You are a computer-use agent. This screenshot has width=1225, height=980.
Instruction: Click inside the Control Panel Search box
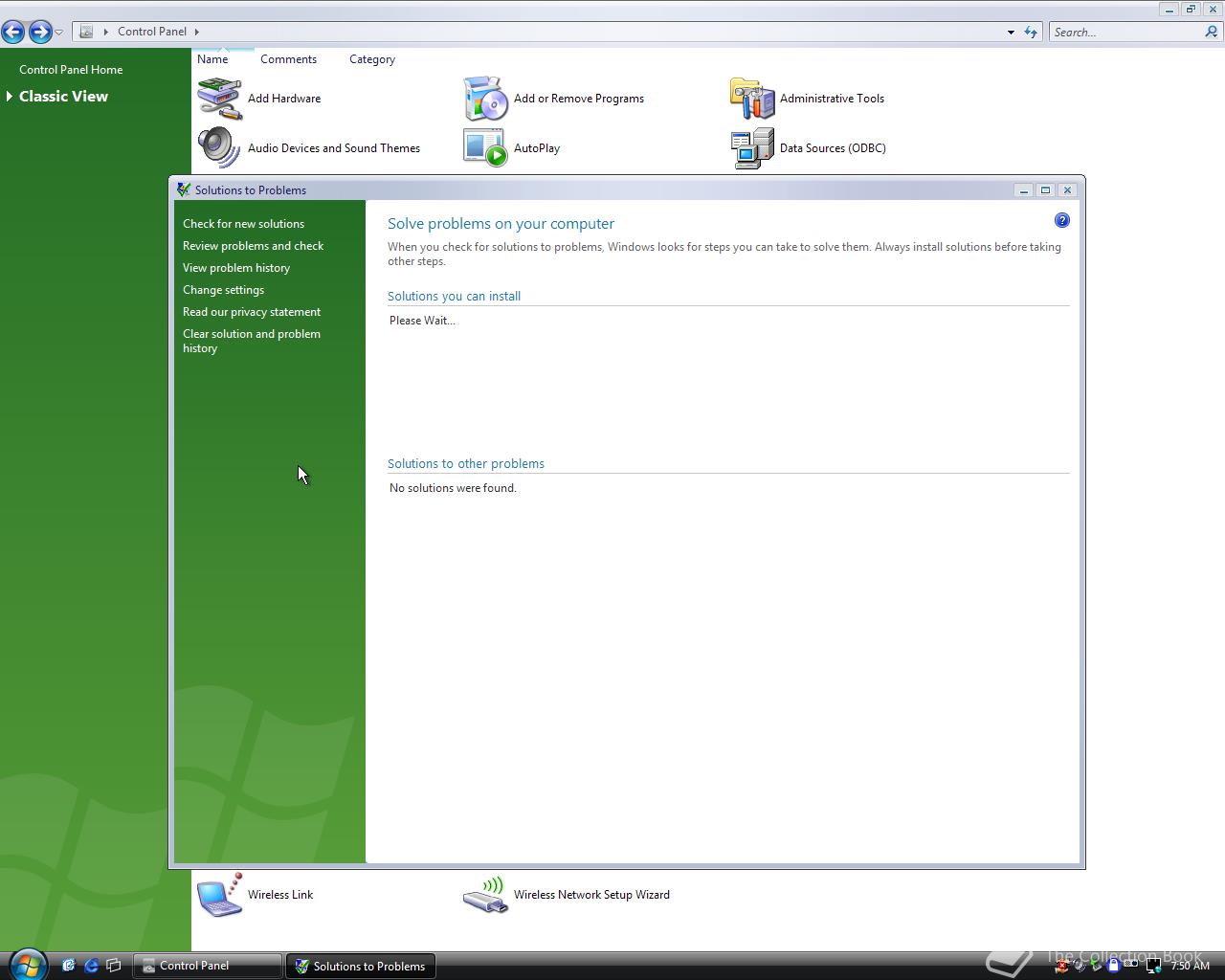point(1125,32)
